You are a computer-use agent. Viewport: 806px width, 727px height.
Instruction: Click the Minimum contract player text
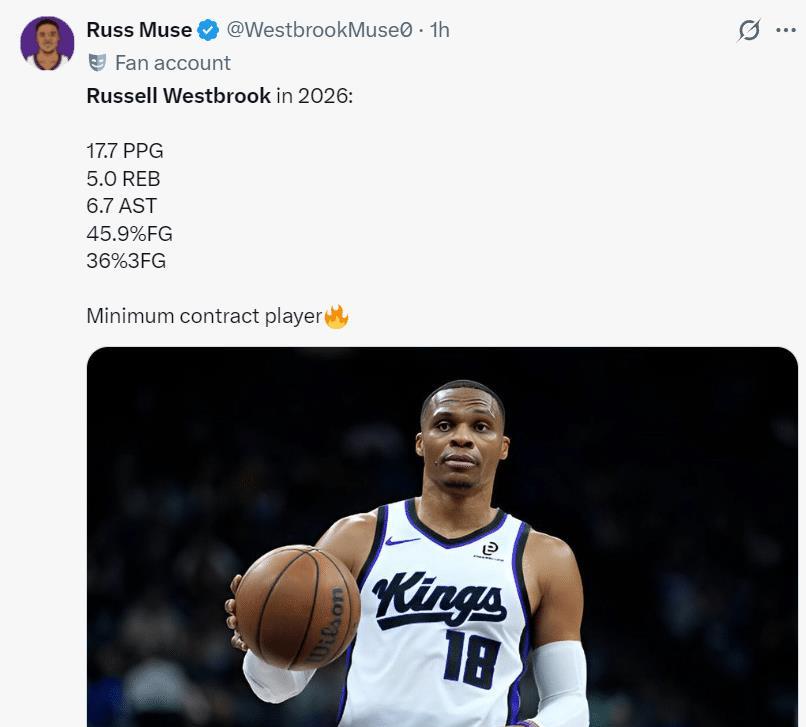[204, 317]
